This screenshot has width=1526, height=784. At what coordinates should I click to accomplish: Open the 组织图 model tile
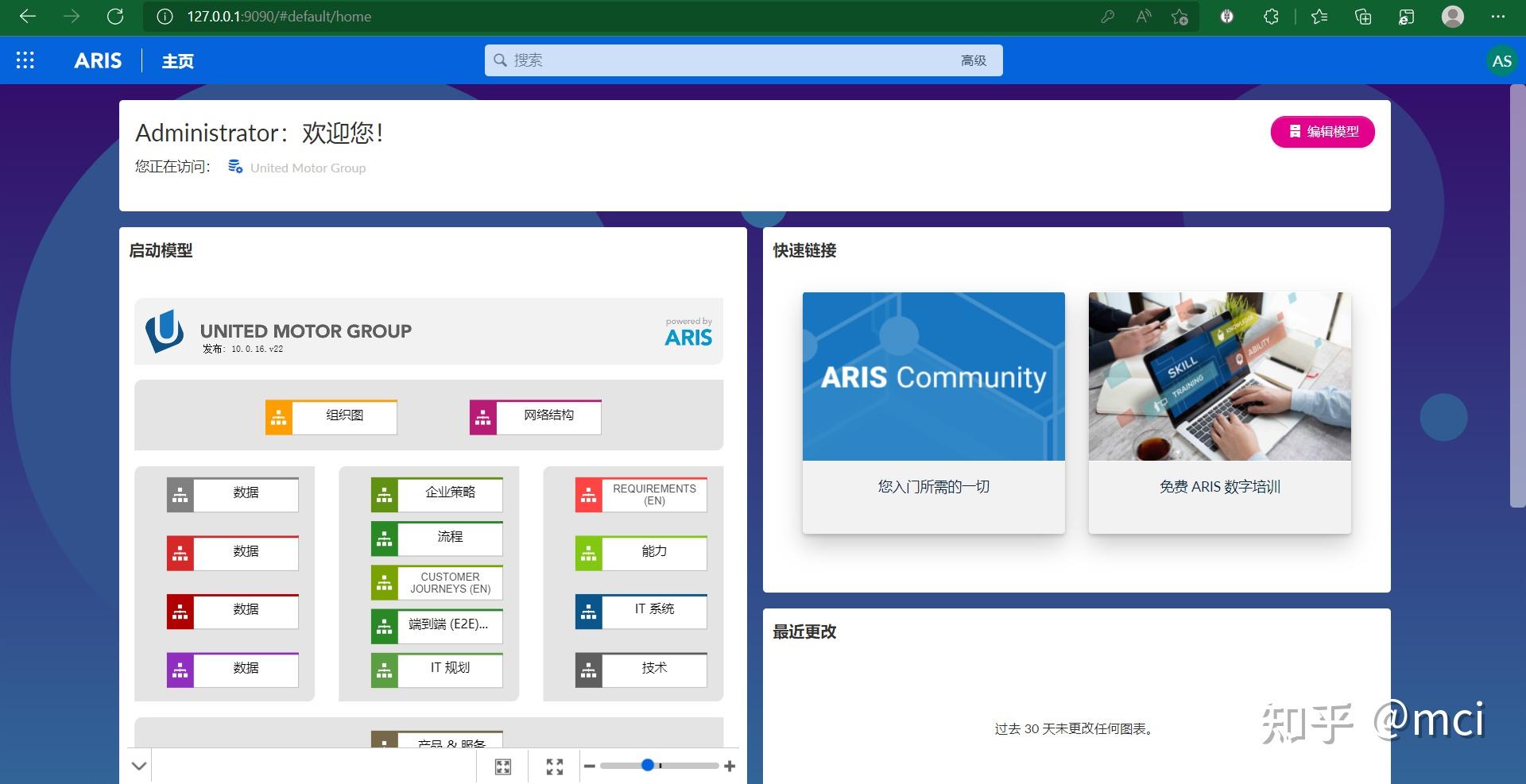coord(331,417)
